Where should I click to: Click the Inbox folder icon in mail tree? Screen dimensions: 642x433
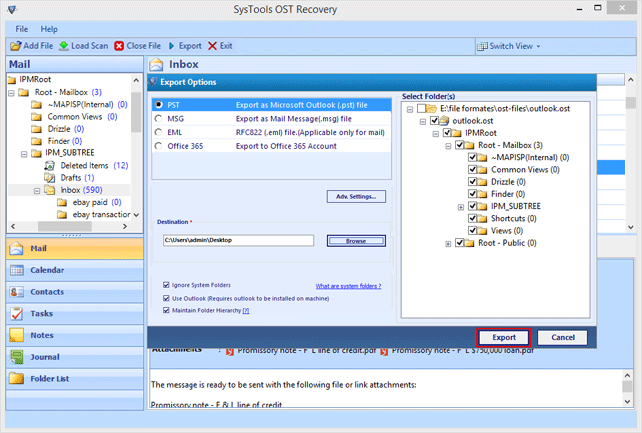pos(50,190)
